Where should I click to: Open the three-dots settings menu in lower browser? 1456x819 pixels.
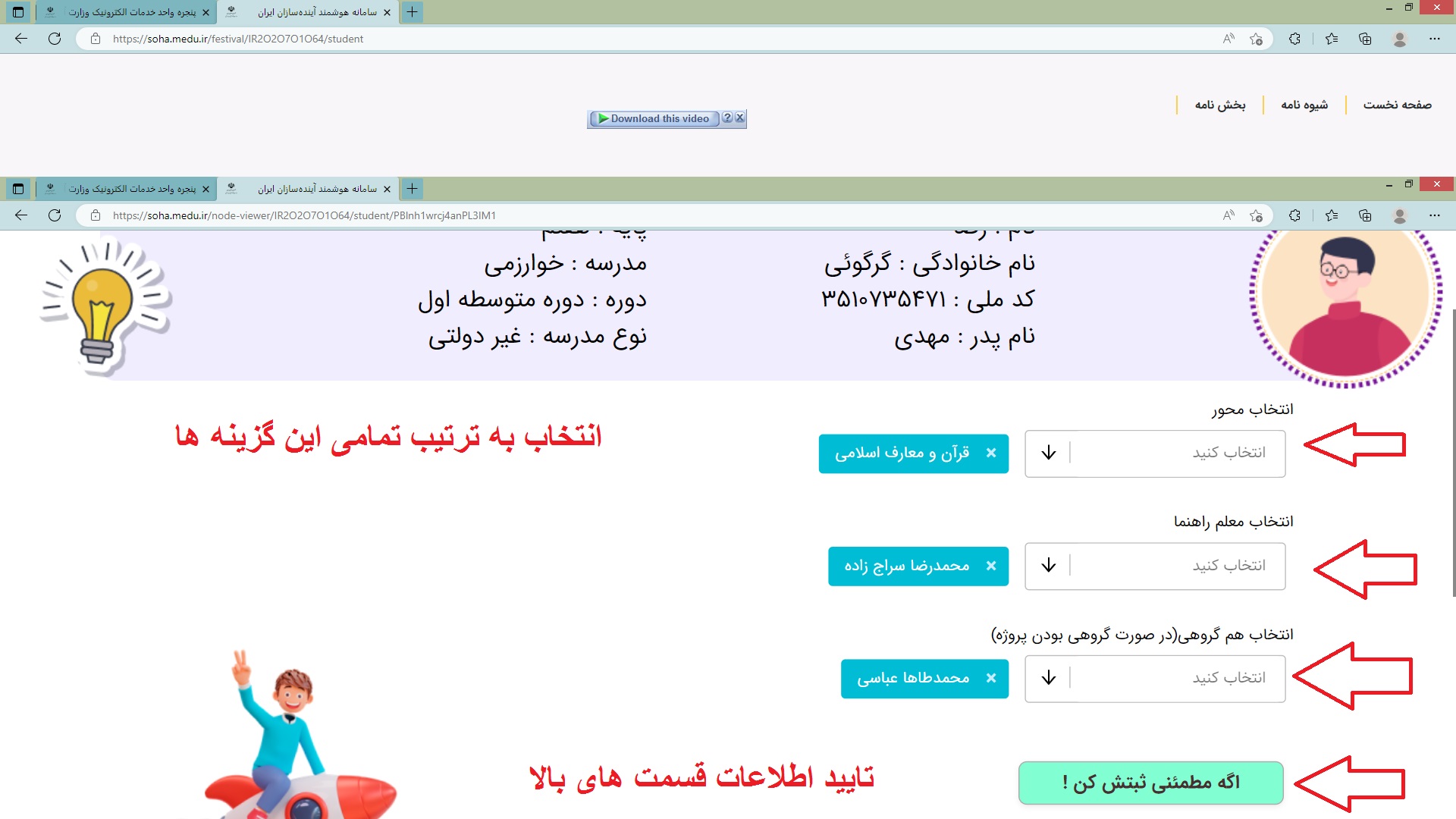[1434, 215]
